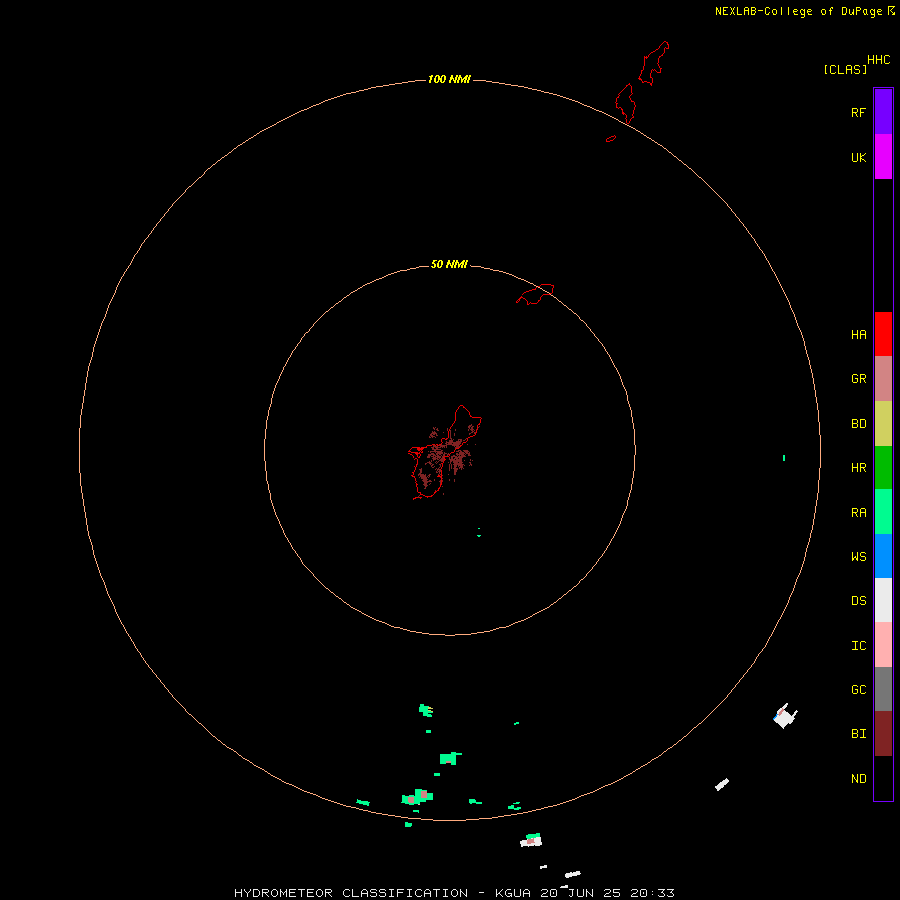Click the magenta UK legend swatch
Image resolution: width=900 pixels, height=900 pixels.
[x=883, y=156]
